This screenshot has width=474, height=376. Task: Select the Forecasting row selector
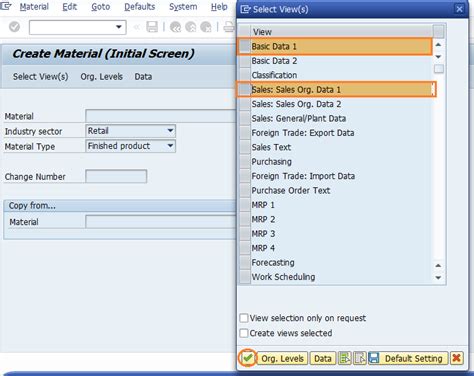point(245,262)
